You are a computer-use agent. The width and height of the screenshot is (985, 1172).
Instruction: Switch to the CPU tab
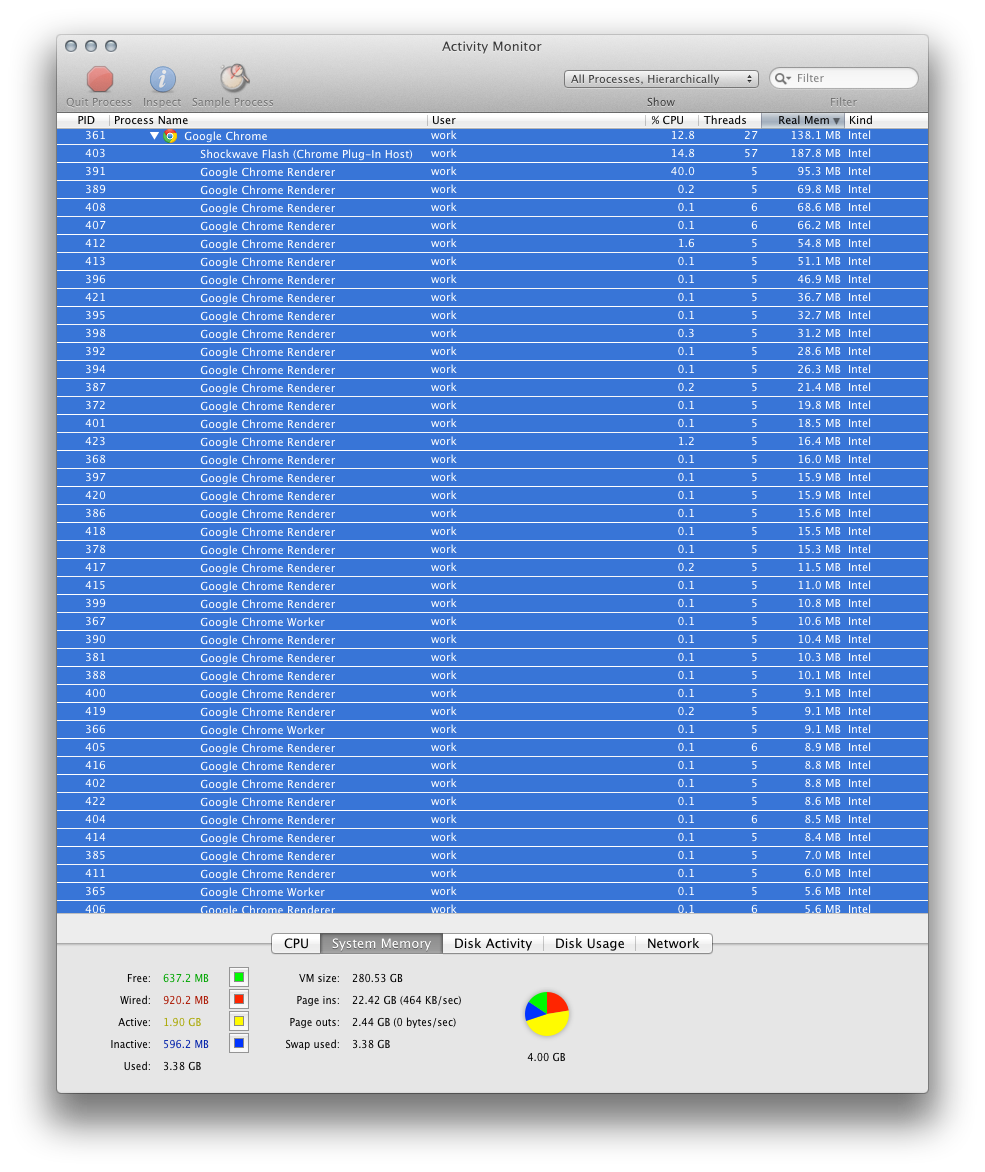pyautogui.click(x=296, y=943)
